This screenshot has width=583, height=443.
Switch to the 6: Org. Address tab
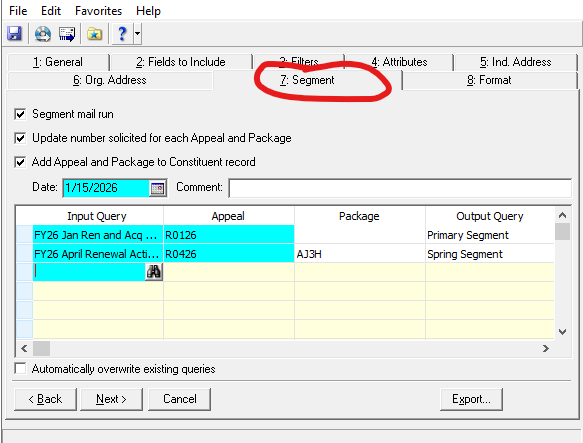[x=110, y=80]
